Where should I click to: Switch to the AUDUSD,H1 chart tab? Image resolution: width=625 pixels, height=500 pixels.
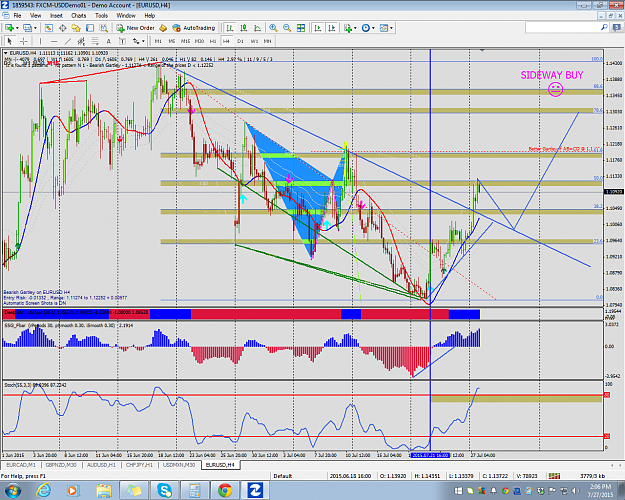click(x=101, y=465)
